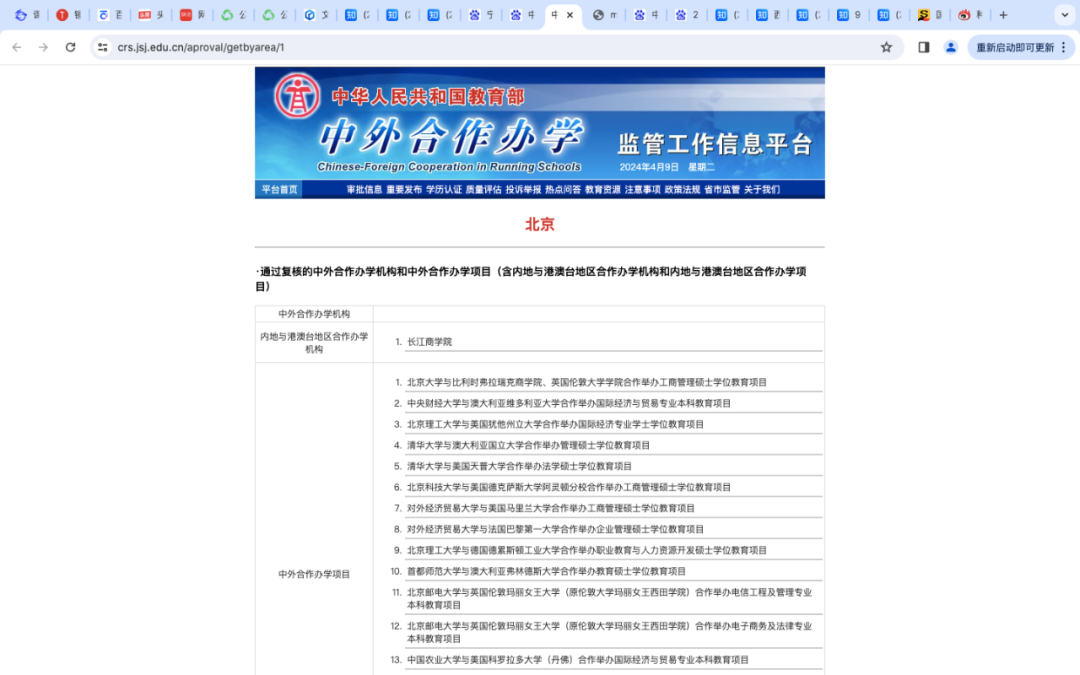Open the 北京科技大学与美国德克萨斯大学 project link
This screenshot has height=675, width=1080.
click(x=569, y=487)
